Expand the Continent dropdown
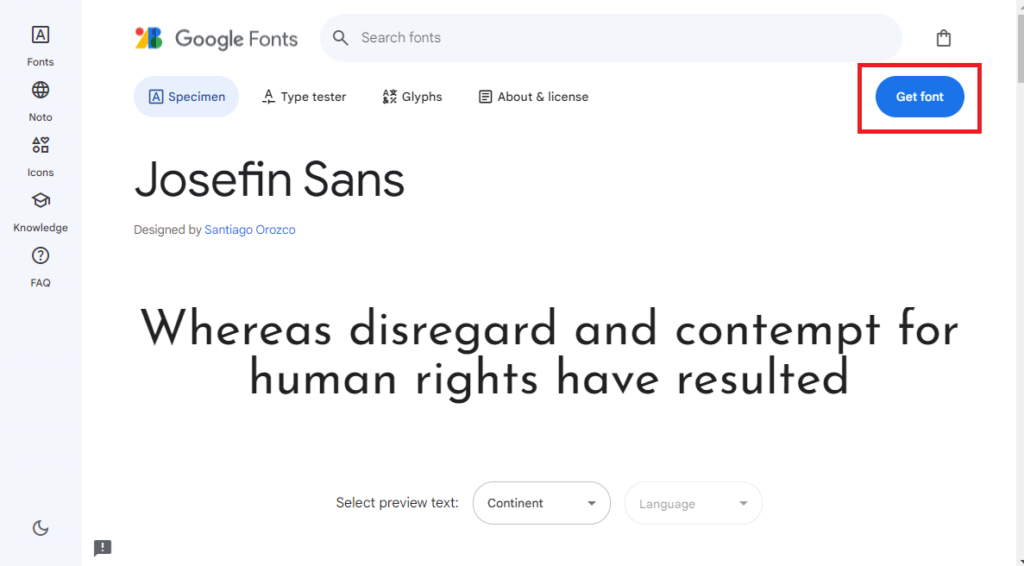Image resolution: width=1024 pixels, height=566 pixels. click(x=541, y=503)
